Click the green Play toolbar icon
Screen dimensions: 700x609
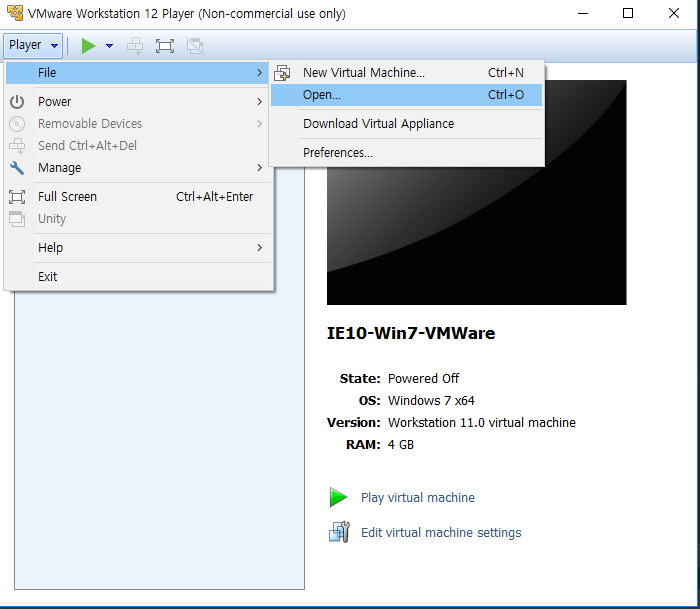88,46
